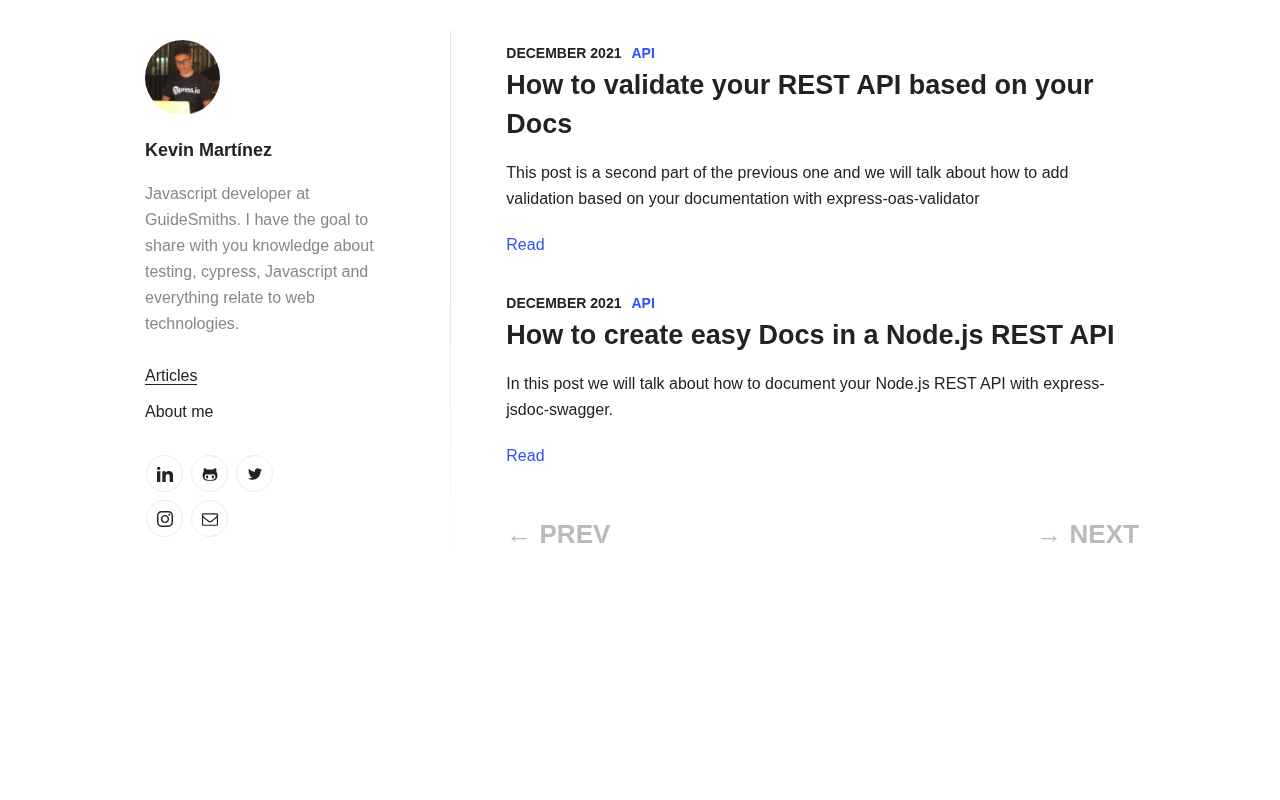Viewport: 1280px width, 800px height.
Task: Click the right arrow beside NEXT
Action: coord(1049,538)
